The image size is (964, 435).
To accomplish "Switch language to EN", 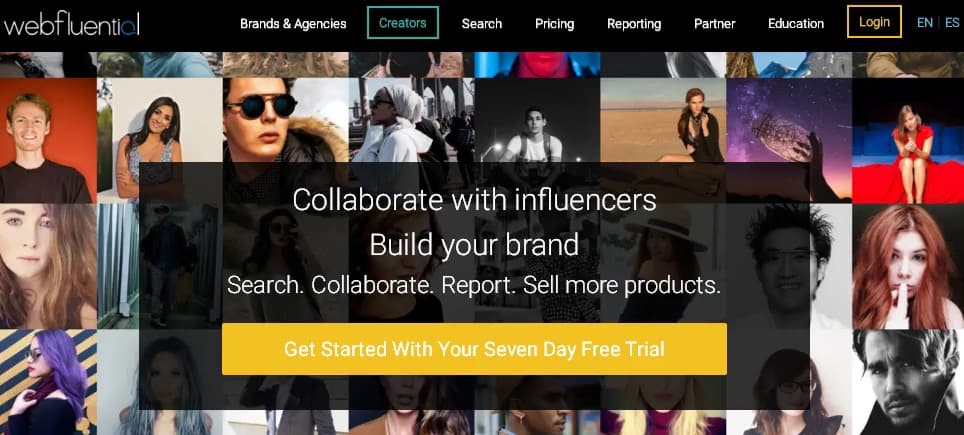I will tap(925, 23).
